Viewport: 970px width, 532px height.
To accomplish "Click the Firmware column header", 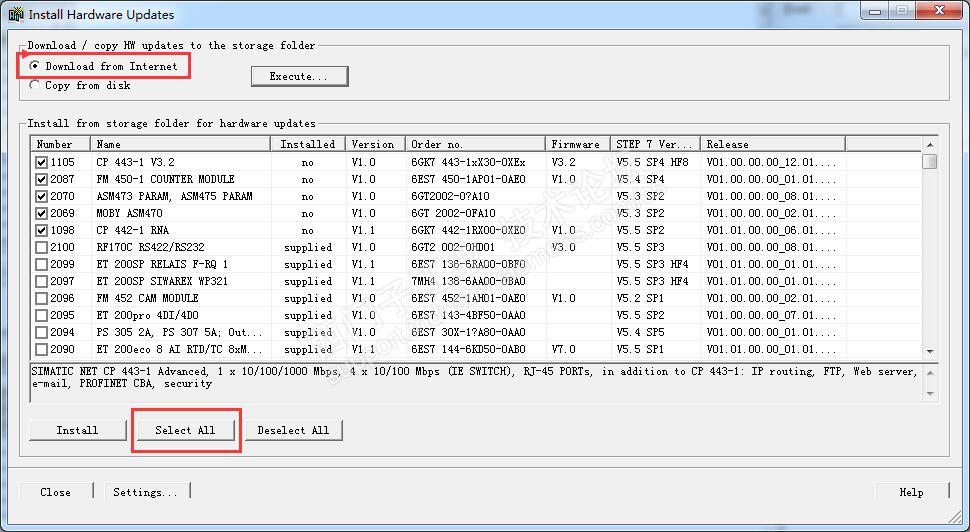I will point(577,144).
